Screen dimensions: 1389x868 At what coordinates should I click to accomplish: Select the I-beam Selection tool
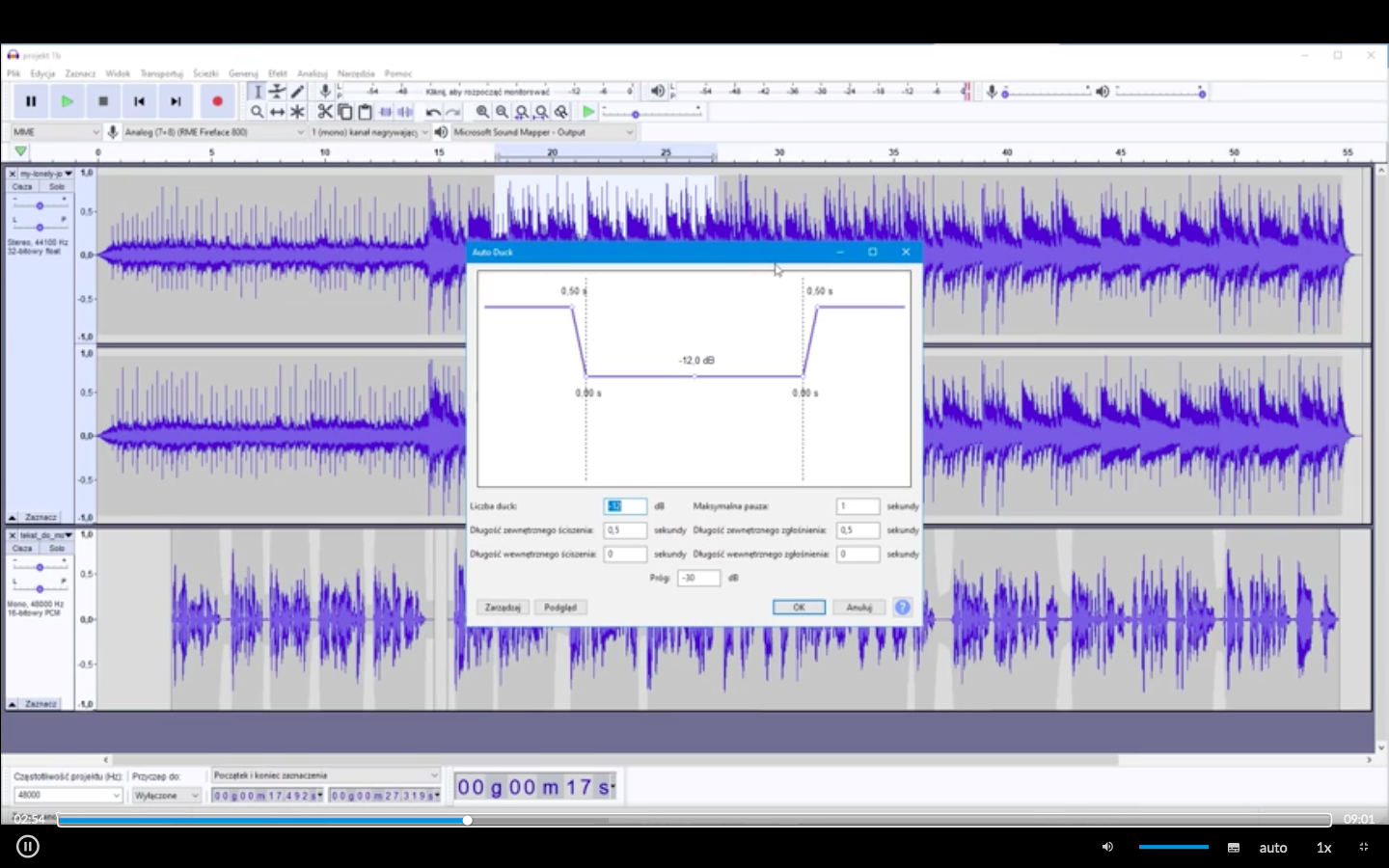point(257,92)
